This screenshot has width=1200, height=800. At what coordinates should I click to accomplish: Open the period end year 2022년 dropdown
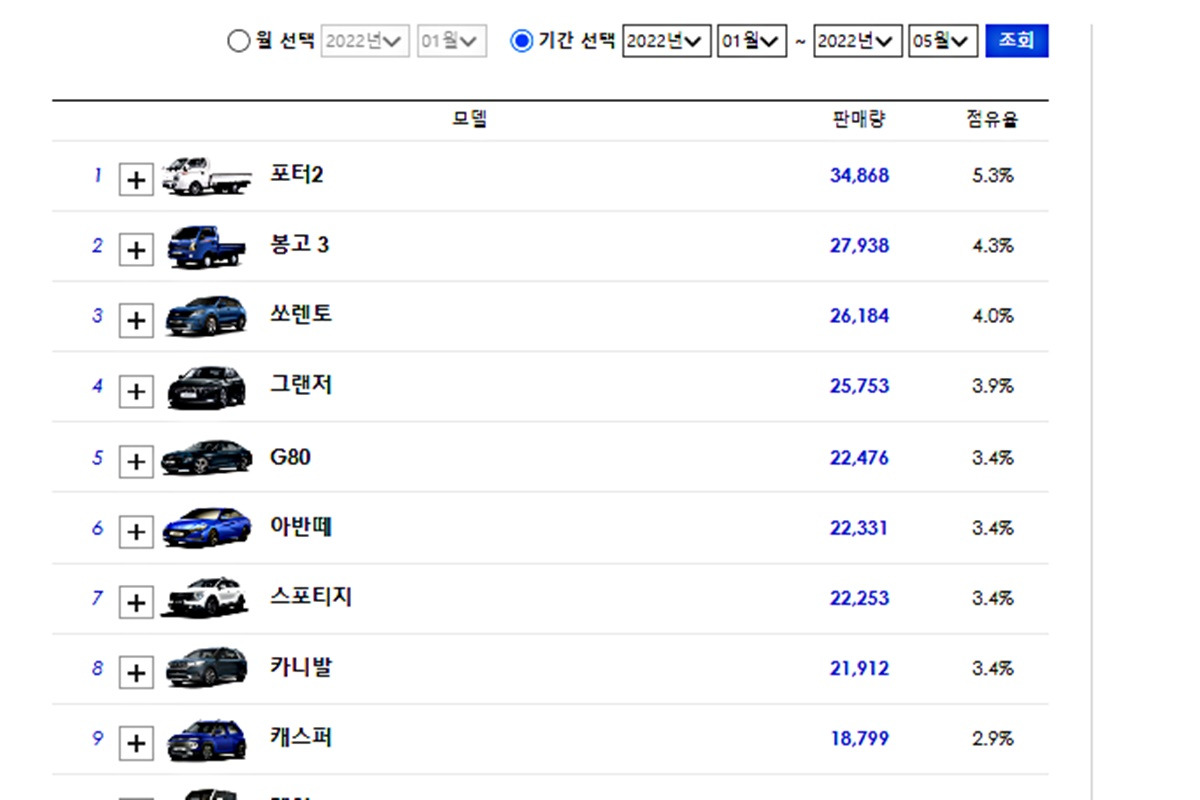pos(858,42)
